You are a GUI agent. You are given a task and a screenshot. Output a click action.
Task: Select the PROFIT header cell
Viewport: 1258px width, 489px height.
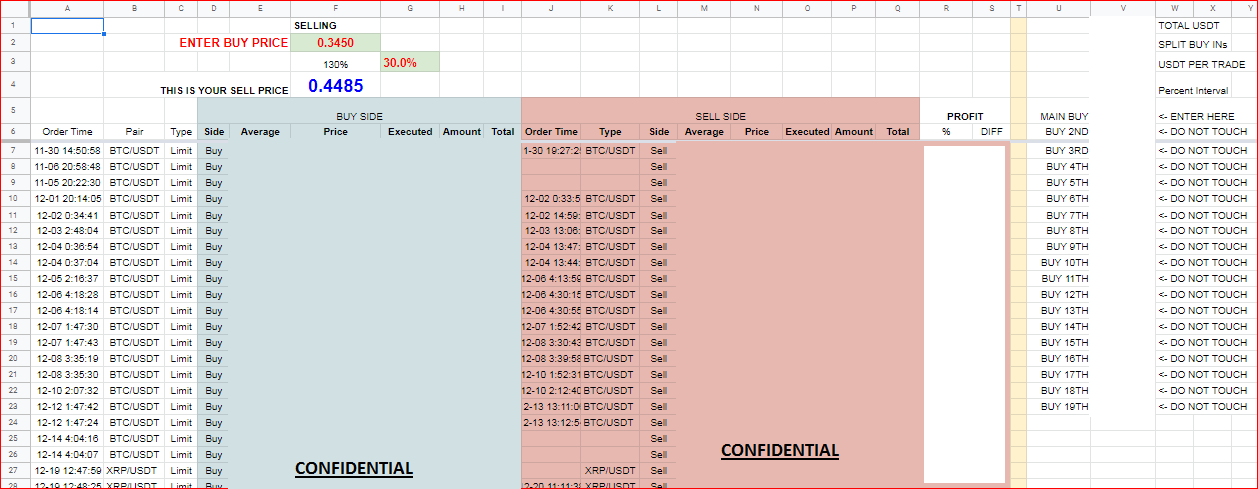[x=965, y=116]
